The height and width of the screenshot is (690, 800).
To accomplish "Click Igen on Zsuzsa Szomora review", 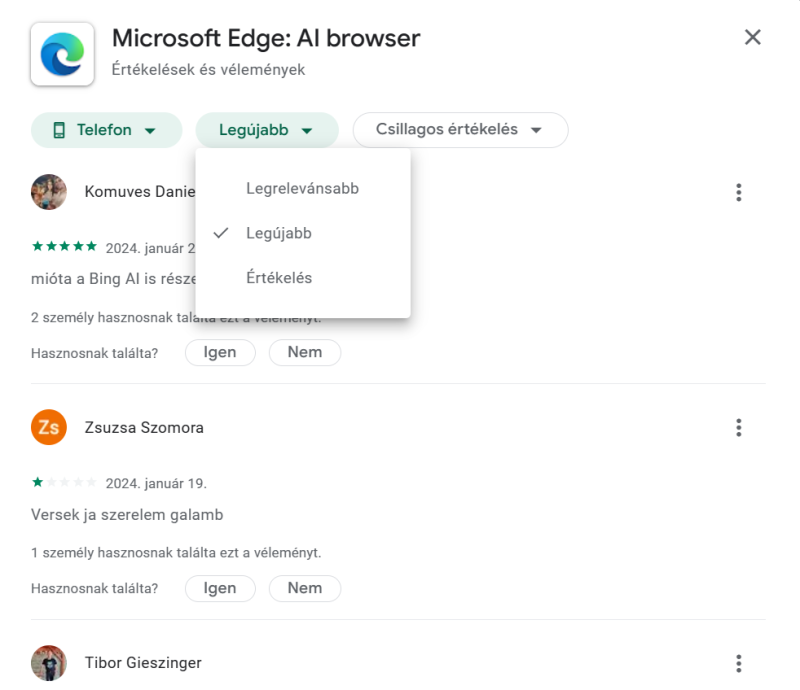I will (x=220, y=588).
